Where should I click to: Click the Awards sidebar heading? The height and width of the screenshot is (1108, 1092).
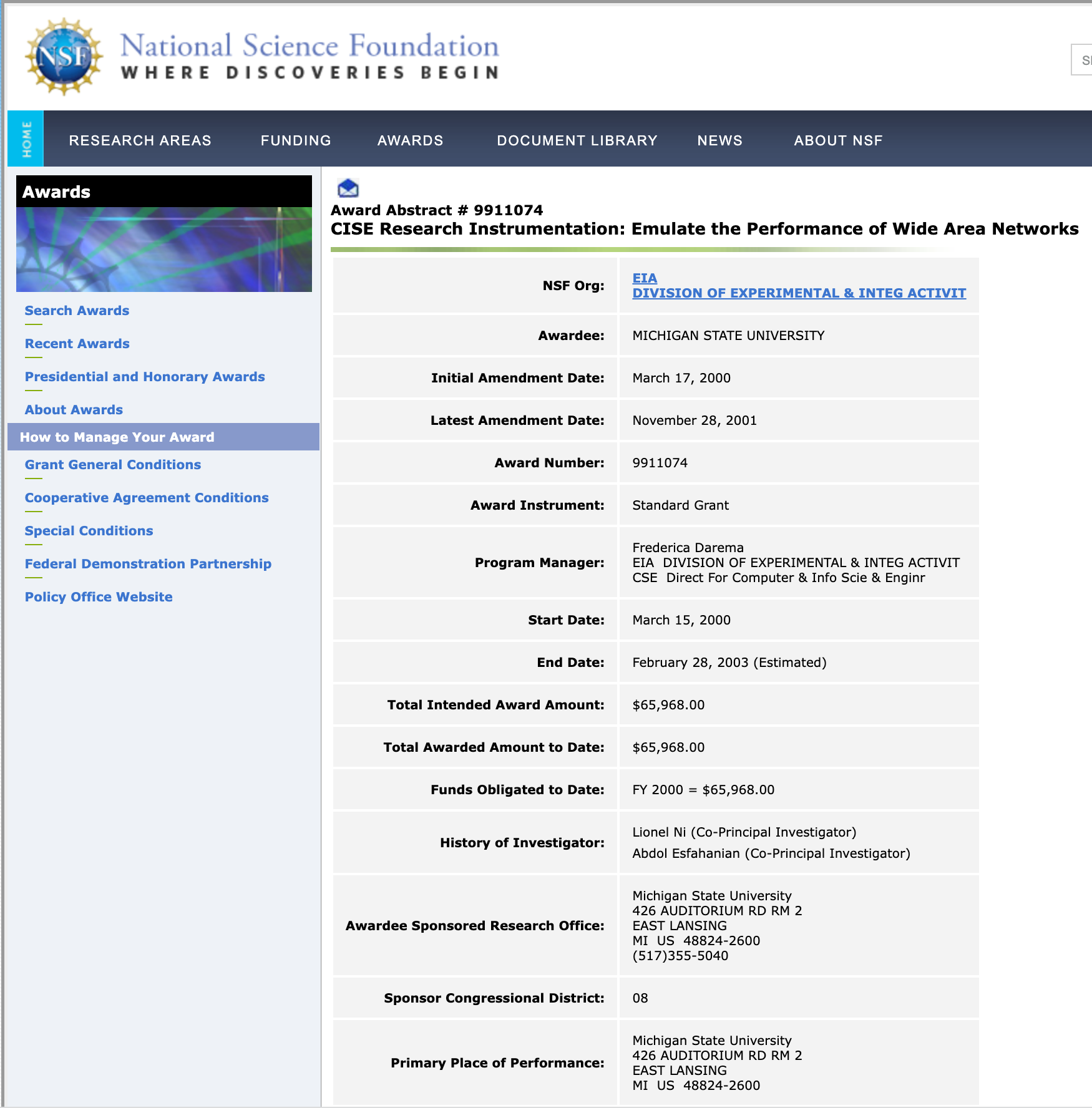pyautogui.click(x=56, y=192)
